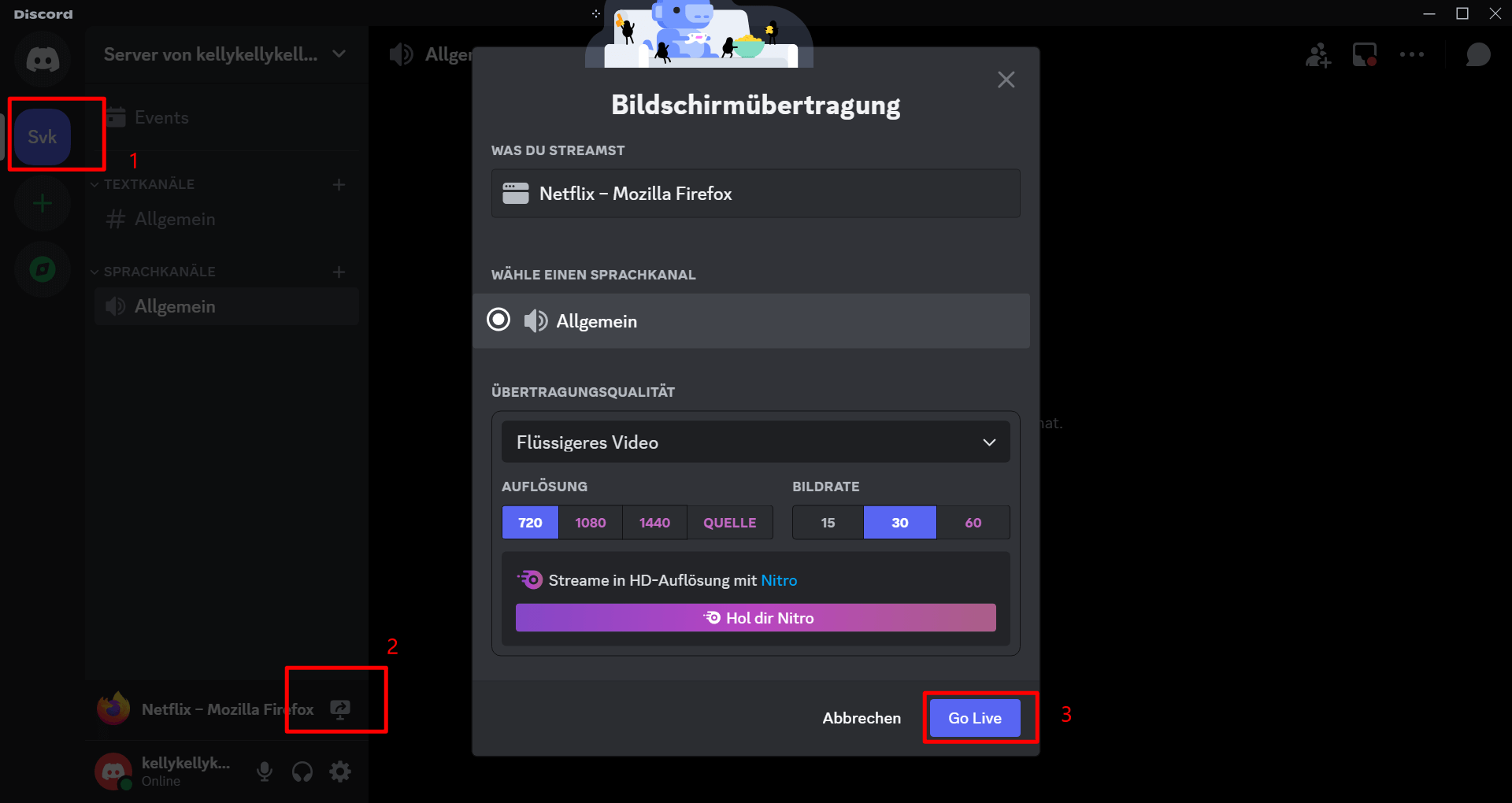This screenshot has width=1512, height=803.
Task: Add a server with the plus icon
Action: pos(43,204)
